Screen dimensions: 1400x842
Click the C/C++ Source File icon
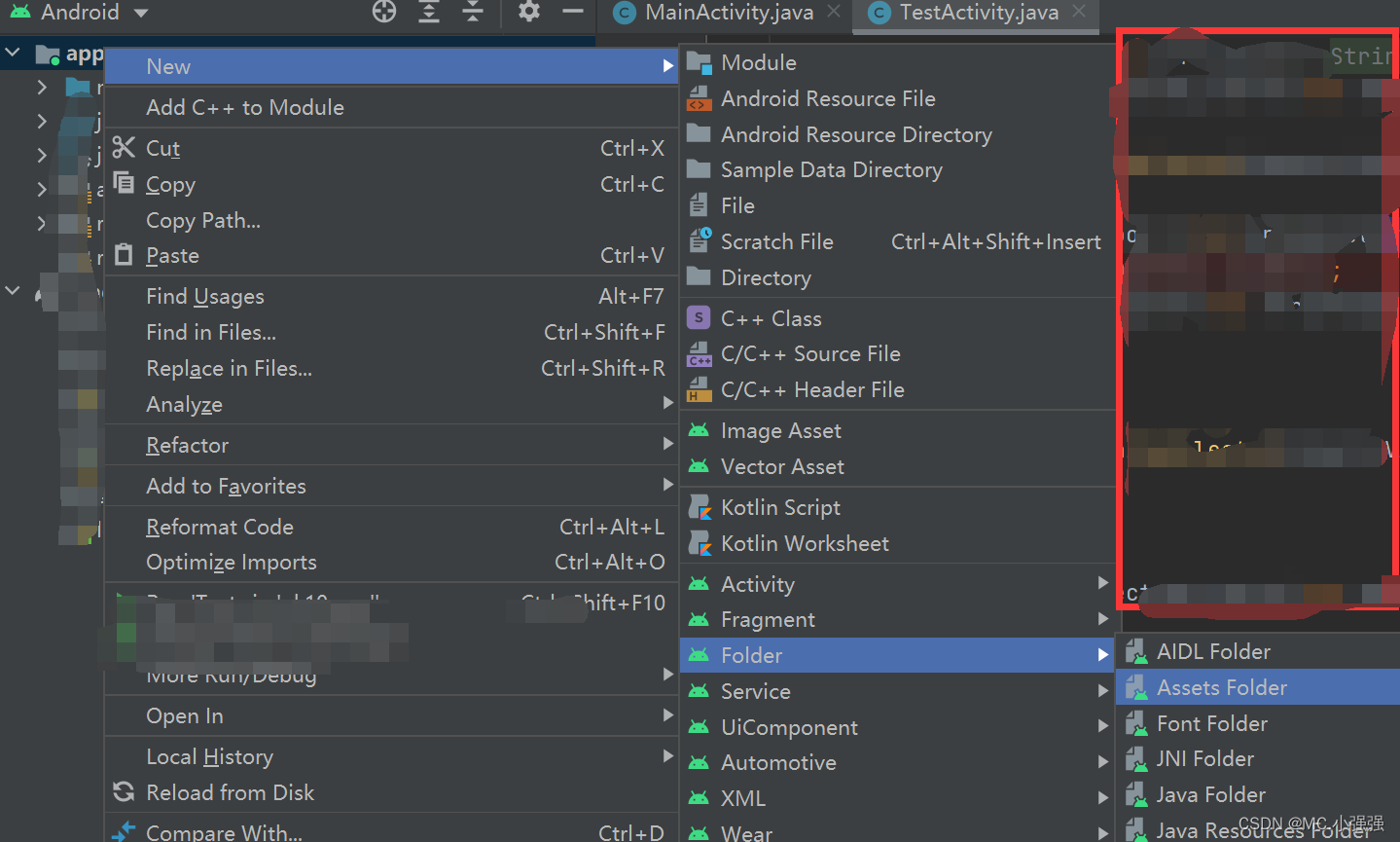coord(699,353)
